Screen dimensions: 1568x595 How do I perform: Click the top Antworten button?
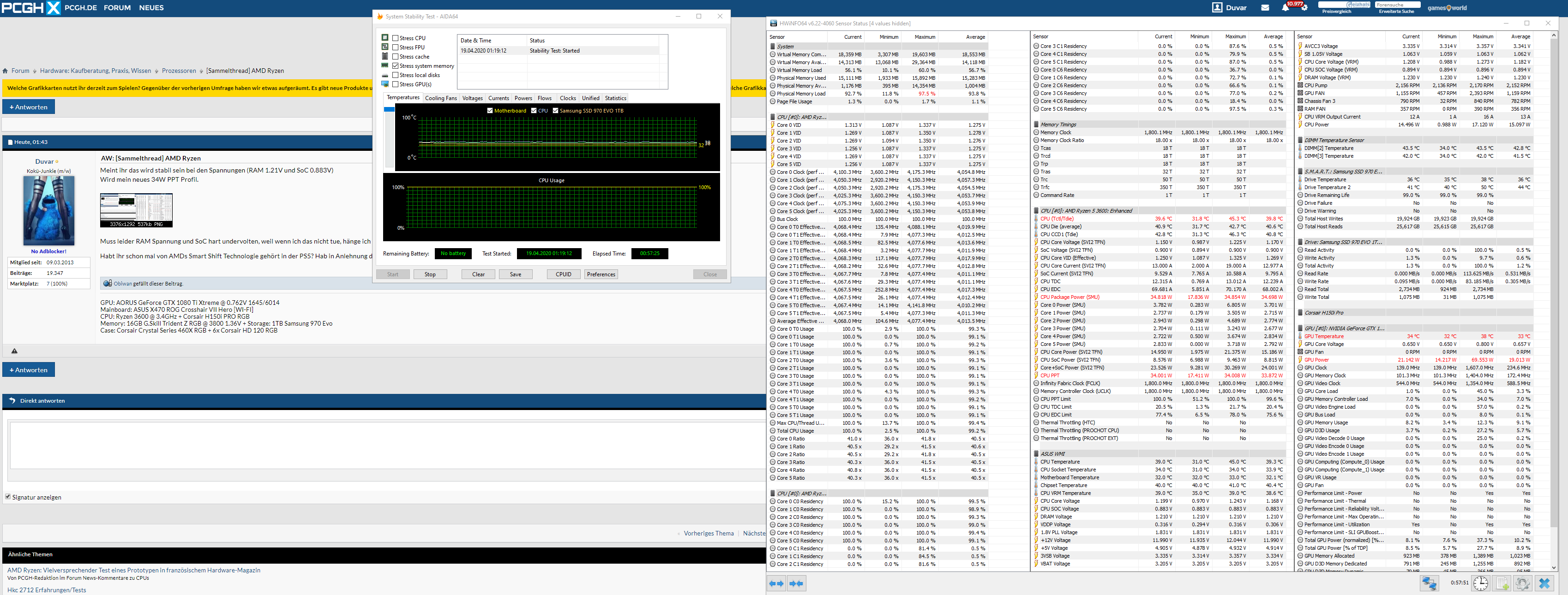click(x=29, y=107)
